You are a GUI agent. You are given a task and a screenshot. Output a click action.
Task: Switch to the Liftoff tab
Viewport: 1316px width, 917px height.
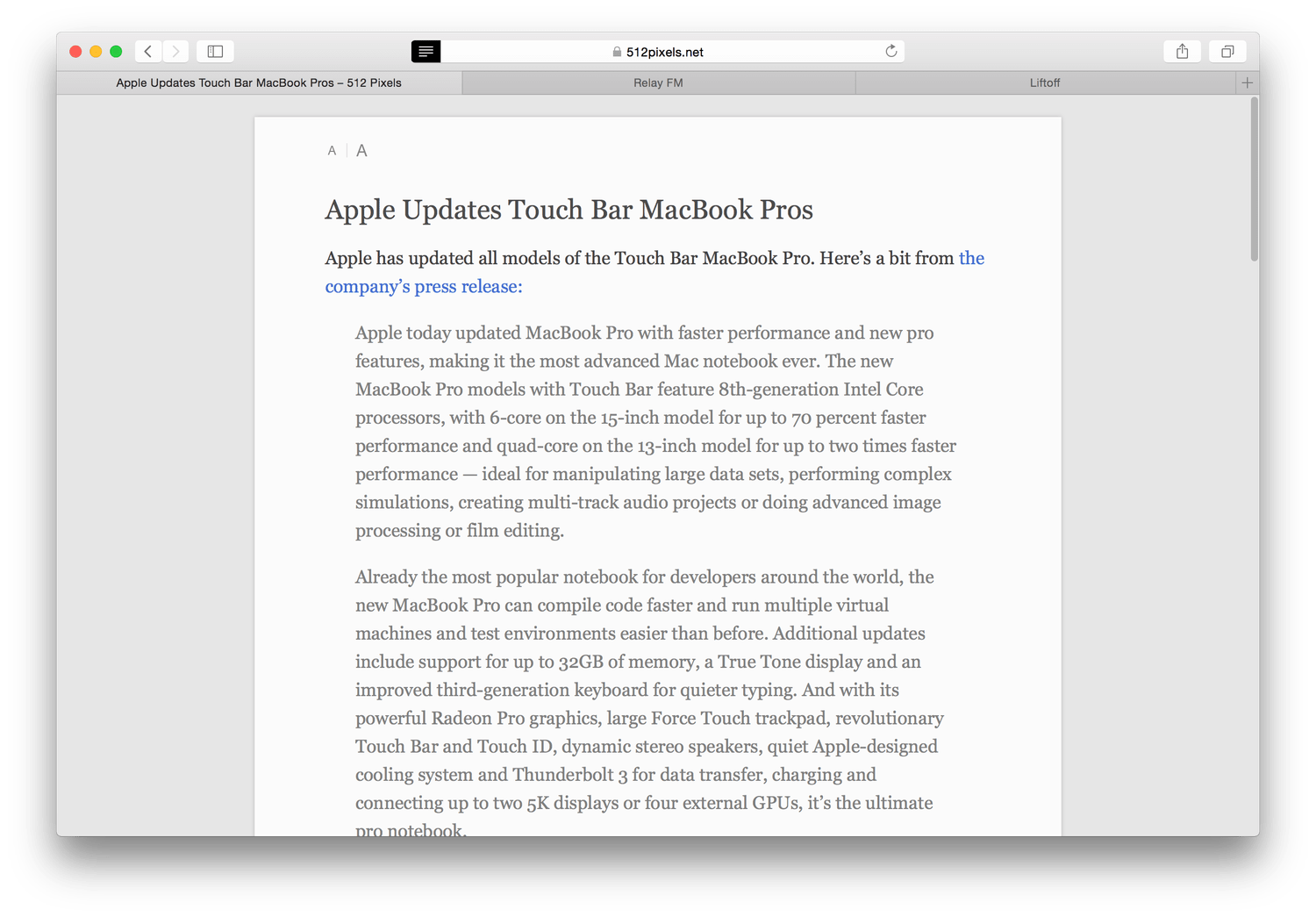tap(1045, 82)
